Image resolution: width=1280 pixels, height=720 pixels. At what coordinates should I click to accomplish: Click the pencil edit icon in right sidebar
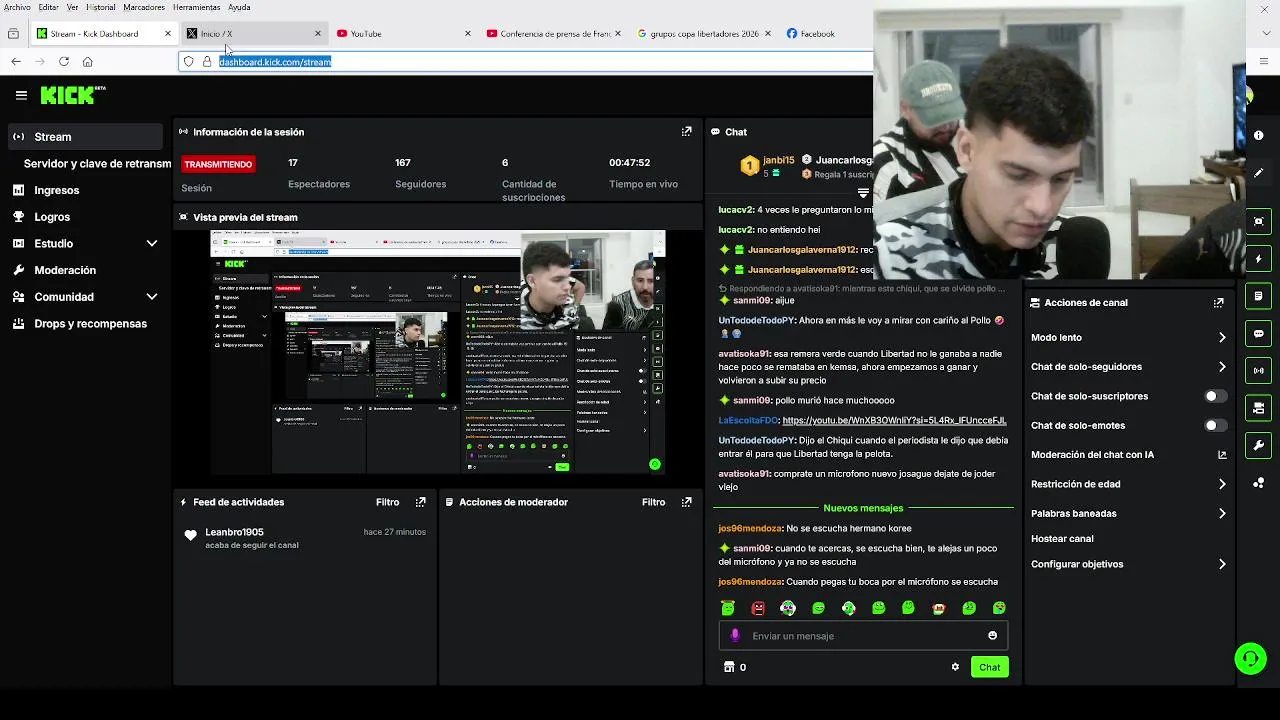tap(1258, 172)
